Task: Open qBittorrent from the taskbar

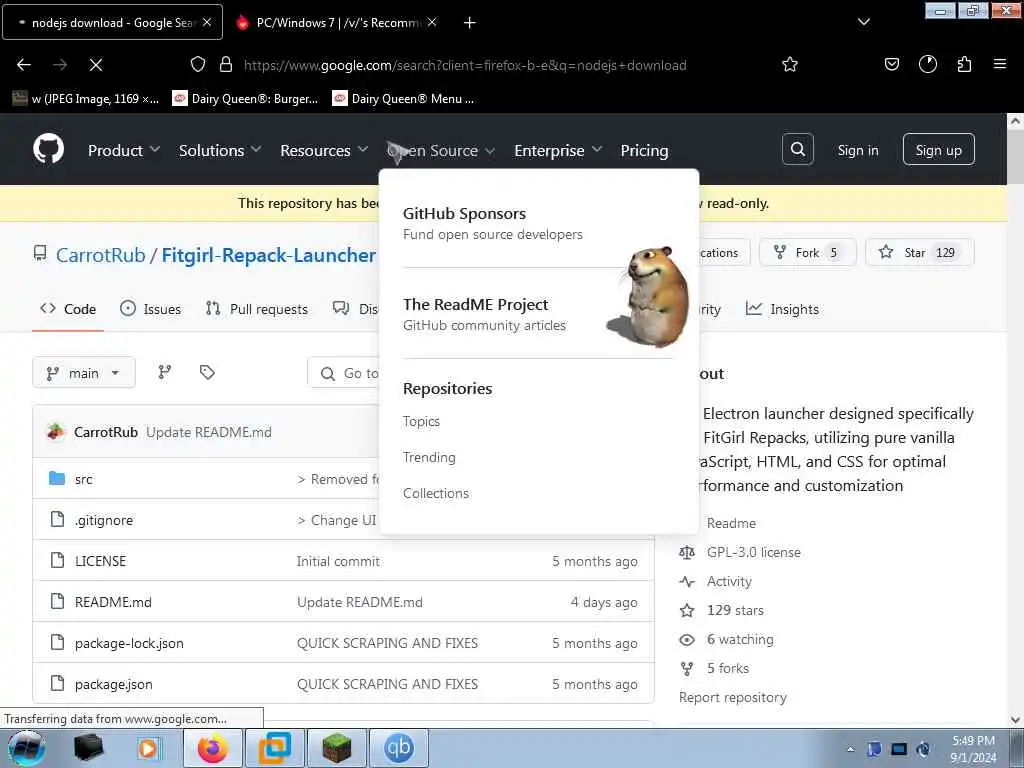Action: pyautogui.click(x=398, y=748)
